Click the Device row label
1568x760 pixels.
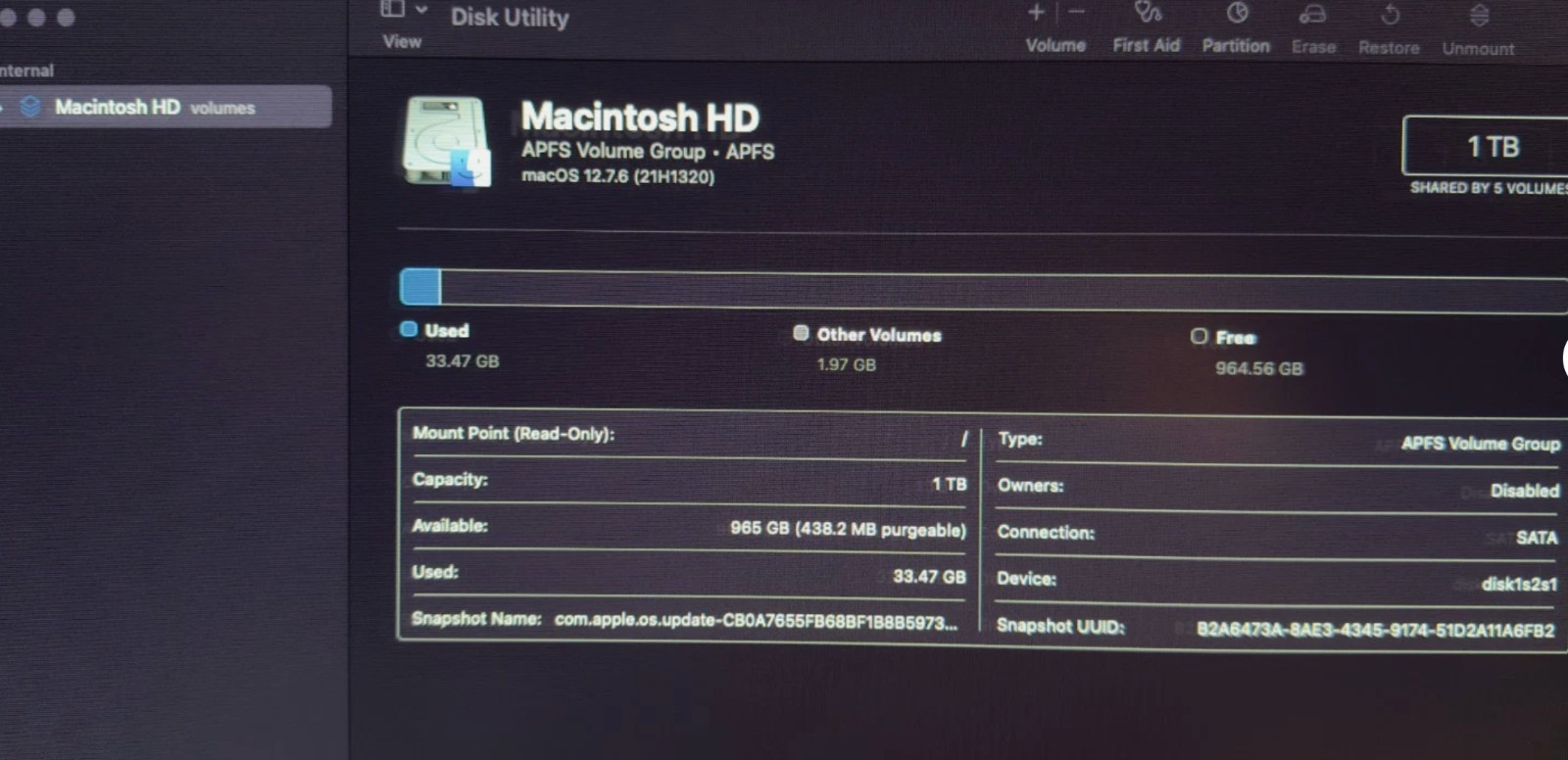[1026, 579]
